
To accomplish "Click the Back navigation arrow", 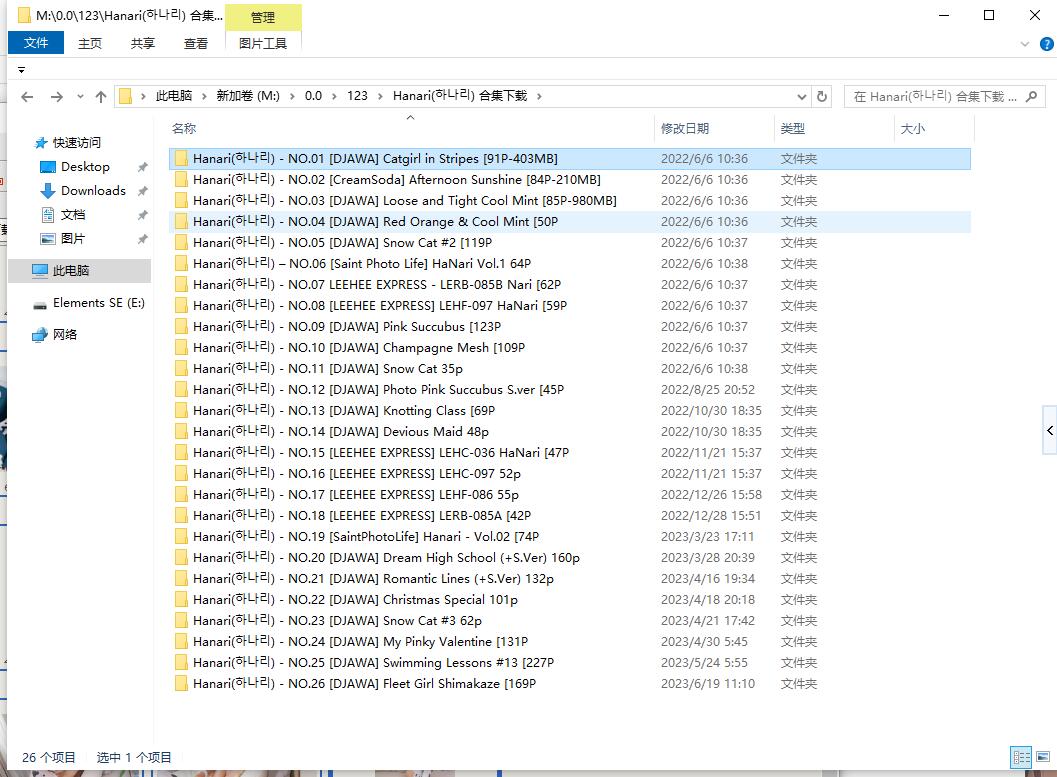I will pyautogui.click(x=27, y=97).
